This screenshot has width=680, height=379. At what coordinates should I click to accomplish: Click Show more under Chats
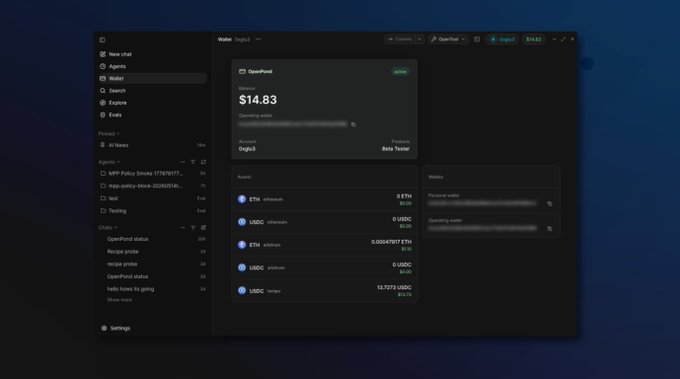coord(119,300)
